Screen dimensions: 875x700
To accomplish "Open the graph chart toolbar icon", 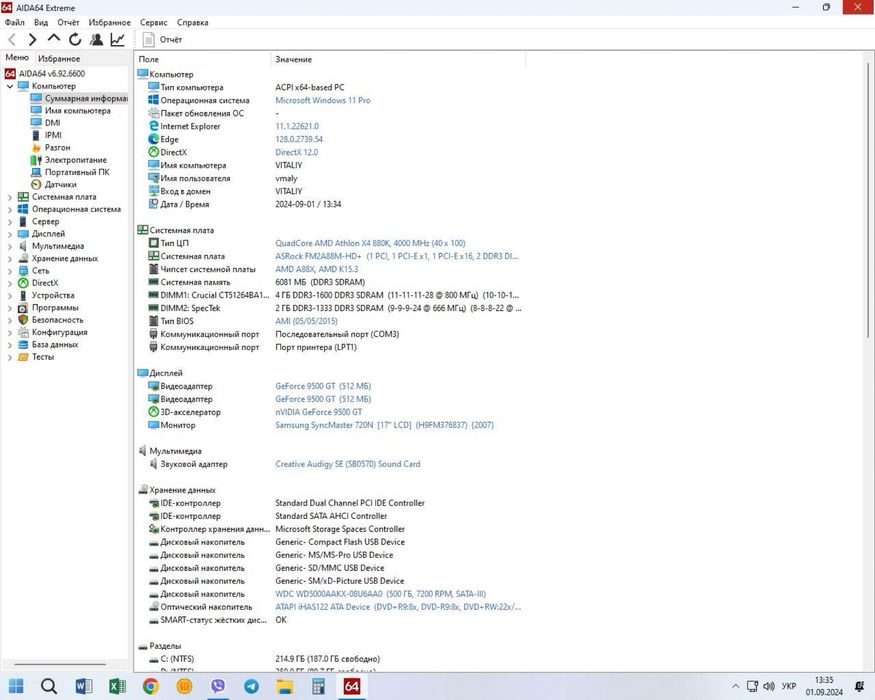I will click(x=118, y=40).
